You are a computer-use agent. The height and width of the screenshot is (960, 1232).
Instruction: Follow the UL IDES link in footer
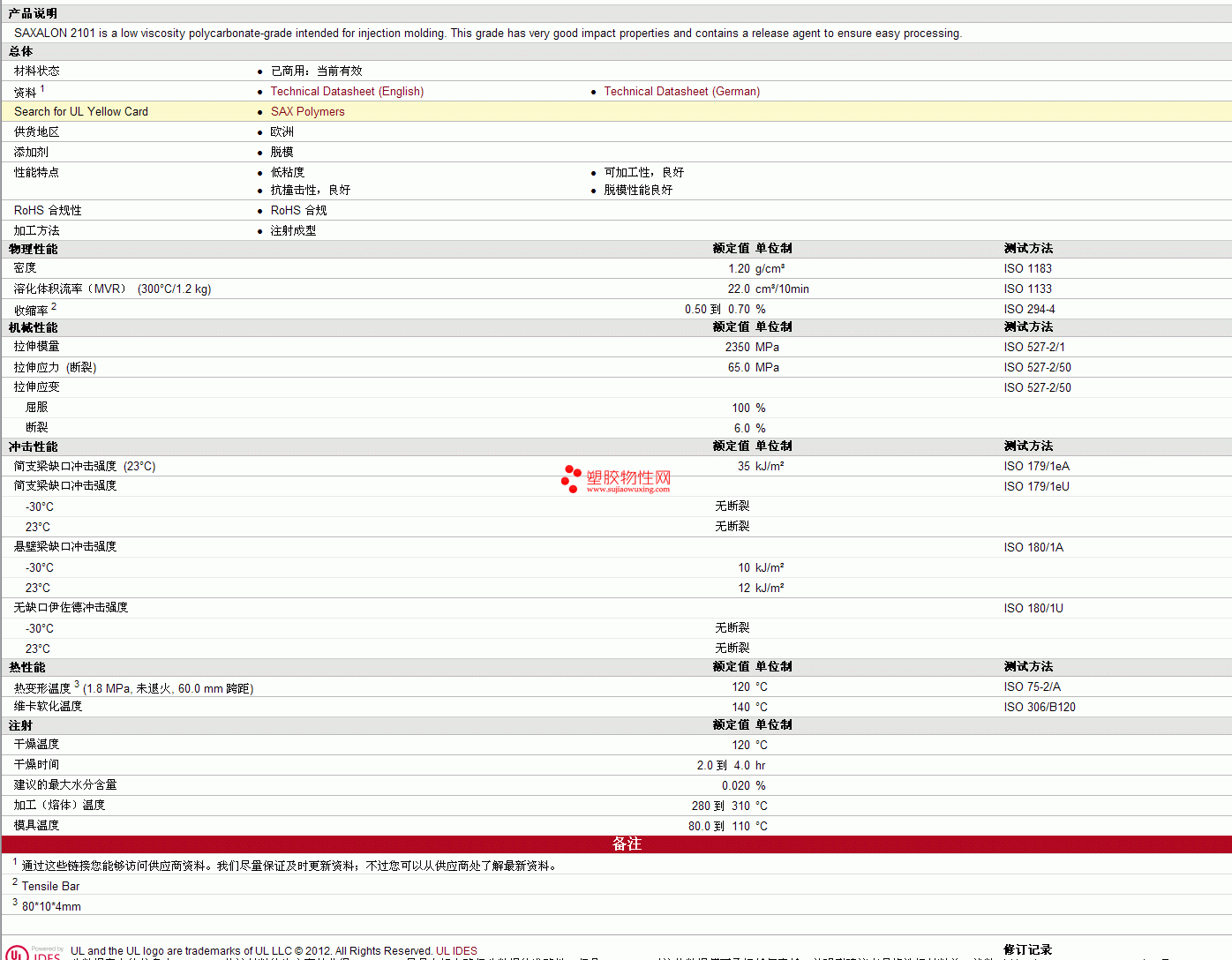(456, 950)
